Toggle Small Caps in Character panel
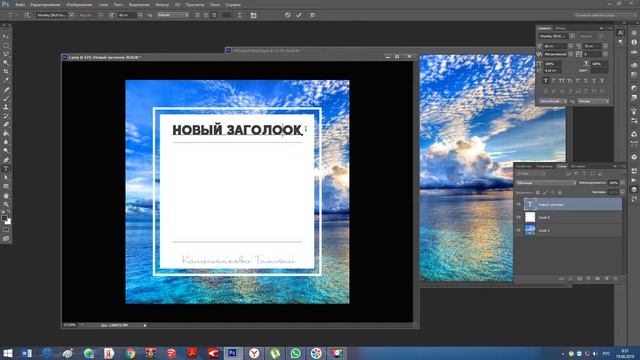The width and height of the screenshot is (640, 360). pos(570,81)
